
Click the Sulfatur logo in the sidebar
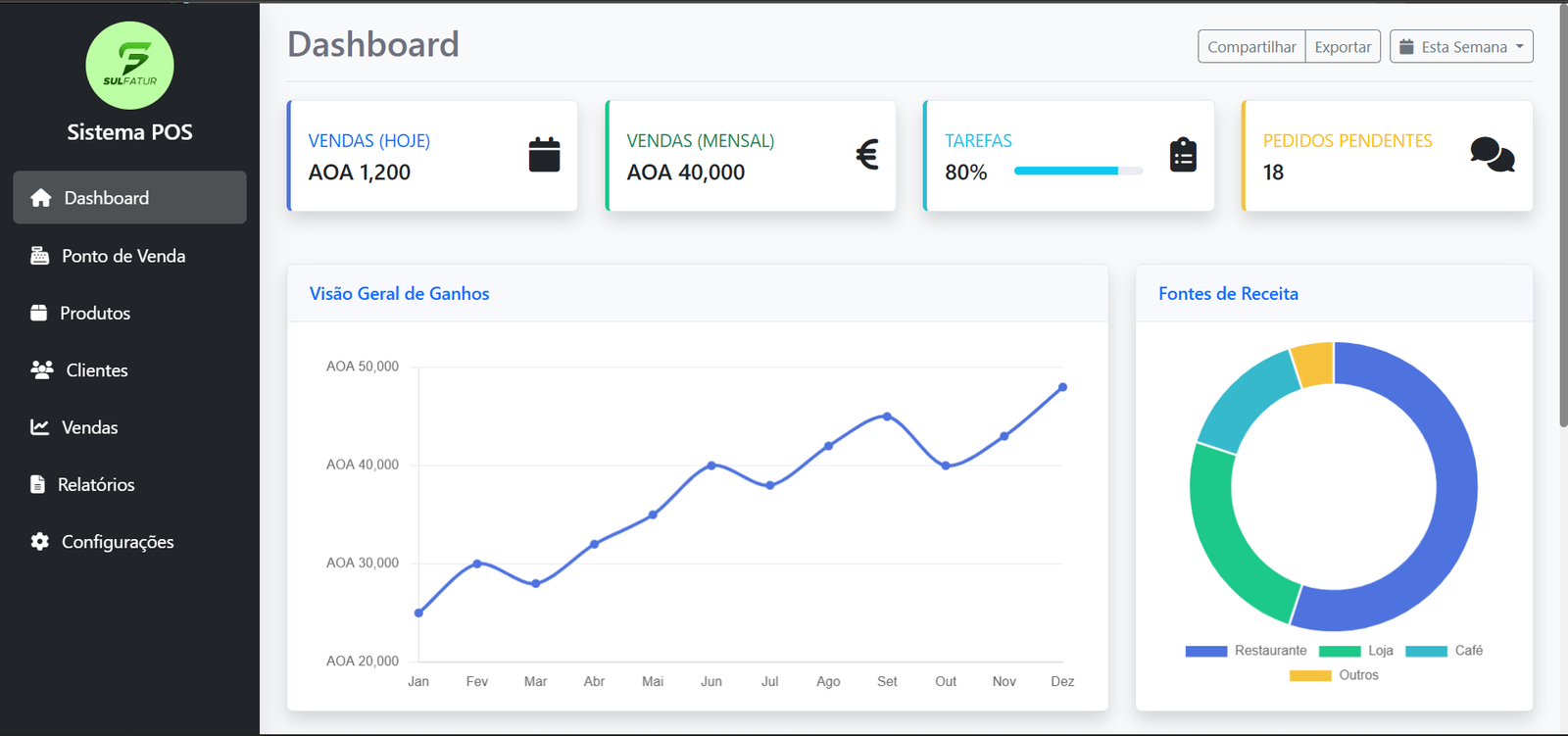pyautogui.click(x=129, y=66)
